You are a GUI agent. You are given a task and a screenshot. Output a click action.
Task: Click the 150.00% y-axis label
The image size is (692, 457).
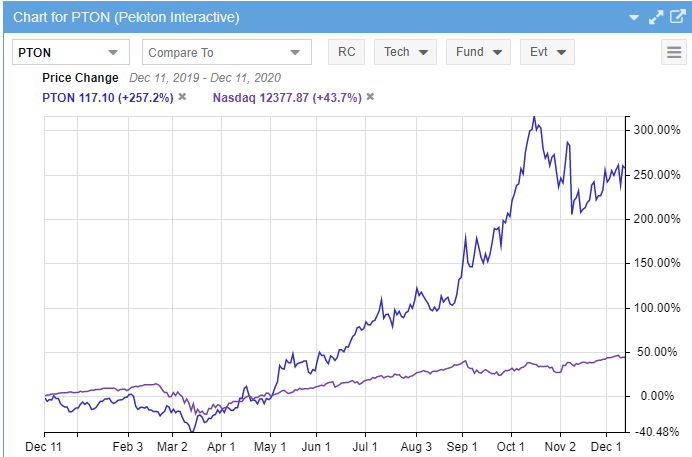[x=657, y=263]
